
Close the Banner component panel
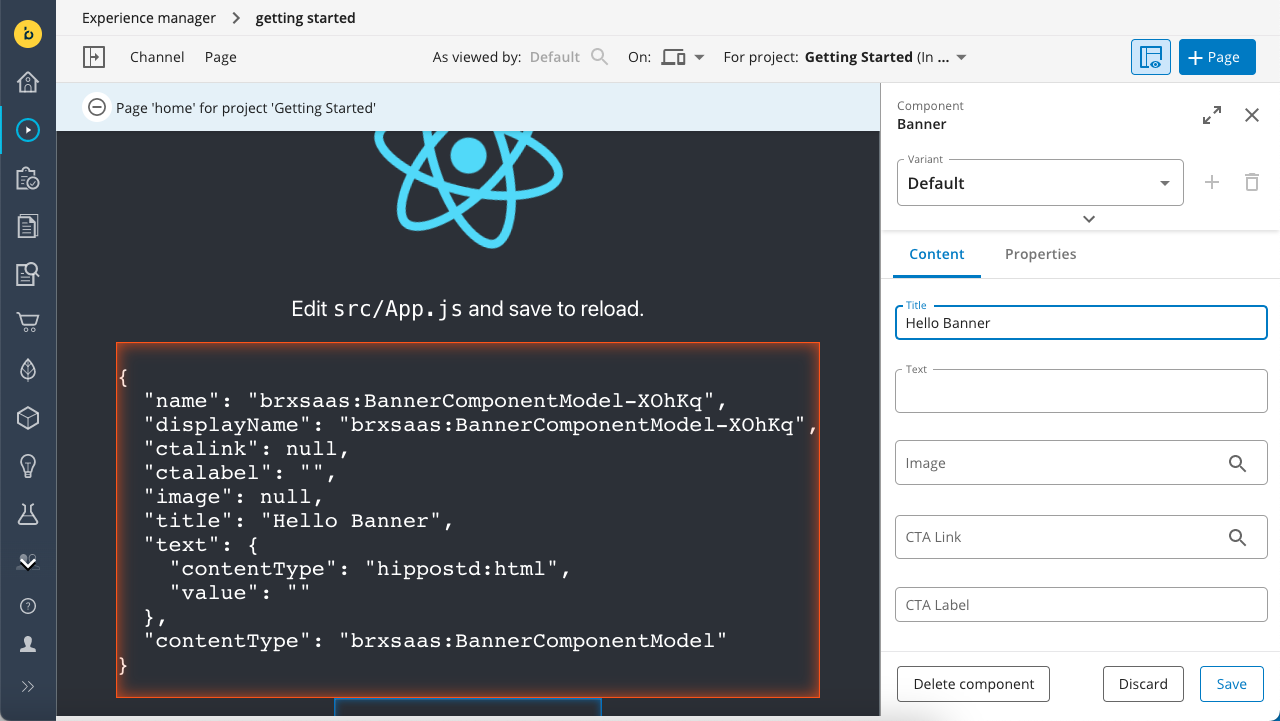coord(1252,115)
